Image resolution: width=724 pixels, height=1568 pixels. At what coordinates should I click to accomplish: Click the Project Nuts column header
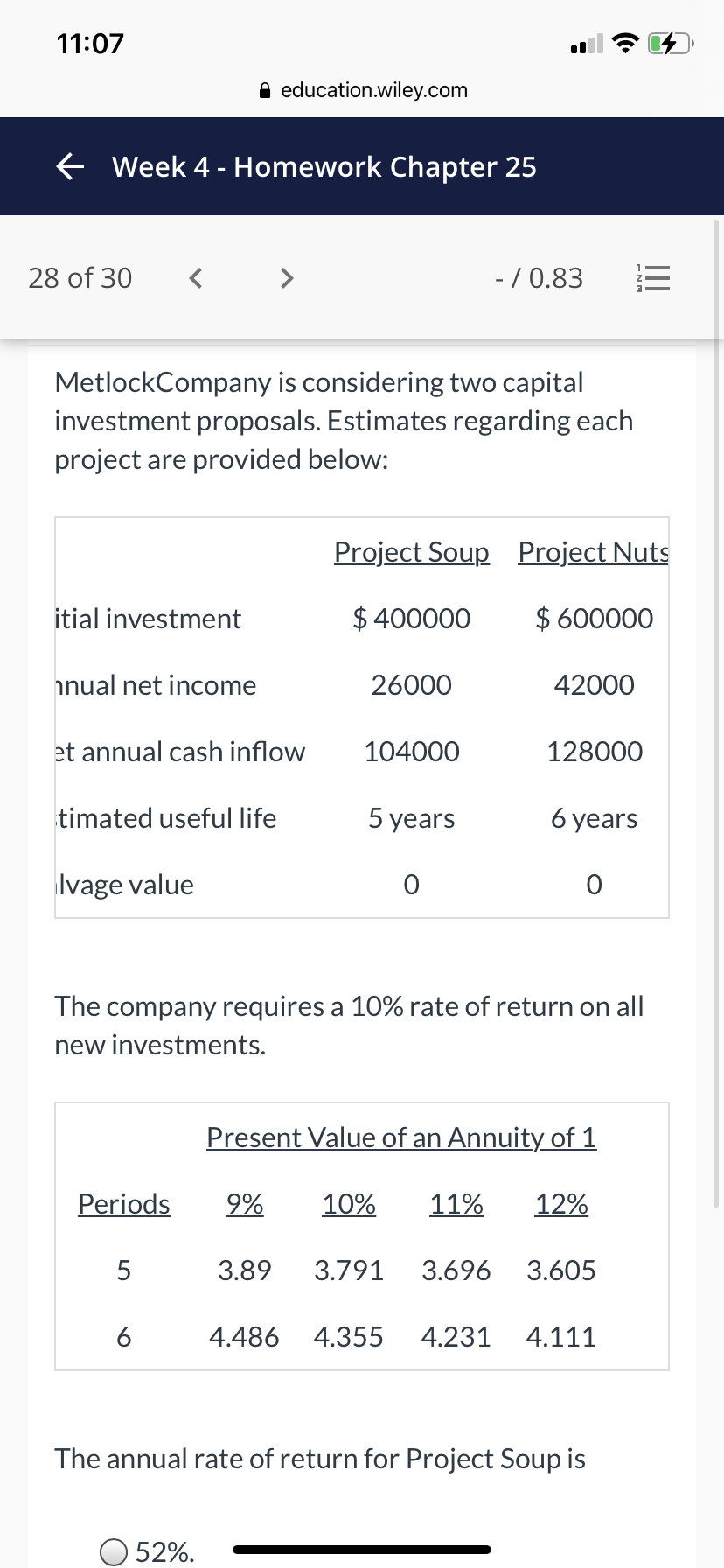(594, 552)
